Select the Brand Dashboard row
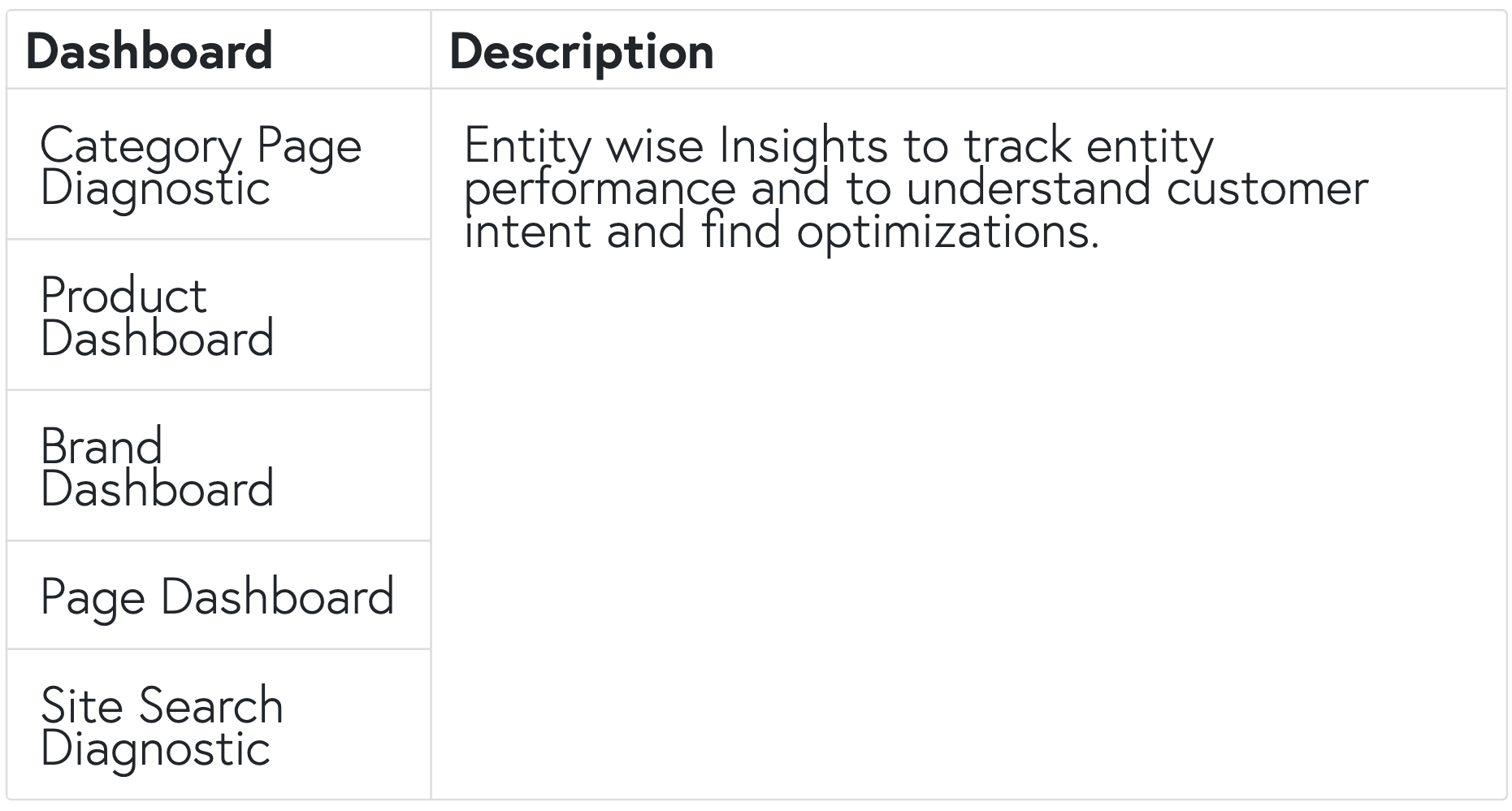1512x811 pixels. pyautogui.click(x=219, y=466)
